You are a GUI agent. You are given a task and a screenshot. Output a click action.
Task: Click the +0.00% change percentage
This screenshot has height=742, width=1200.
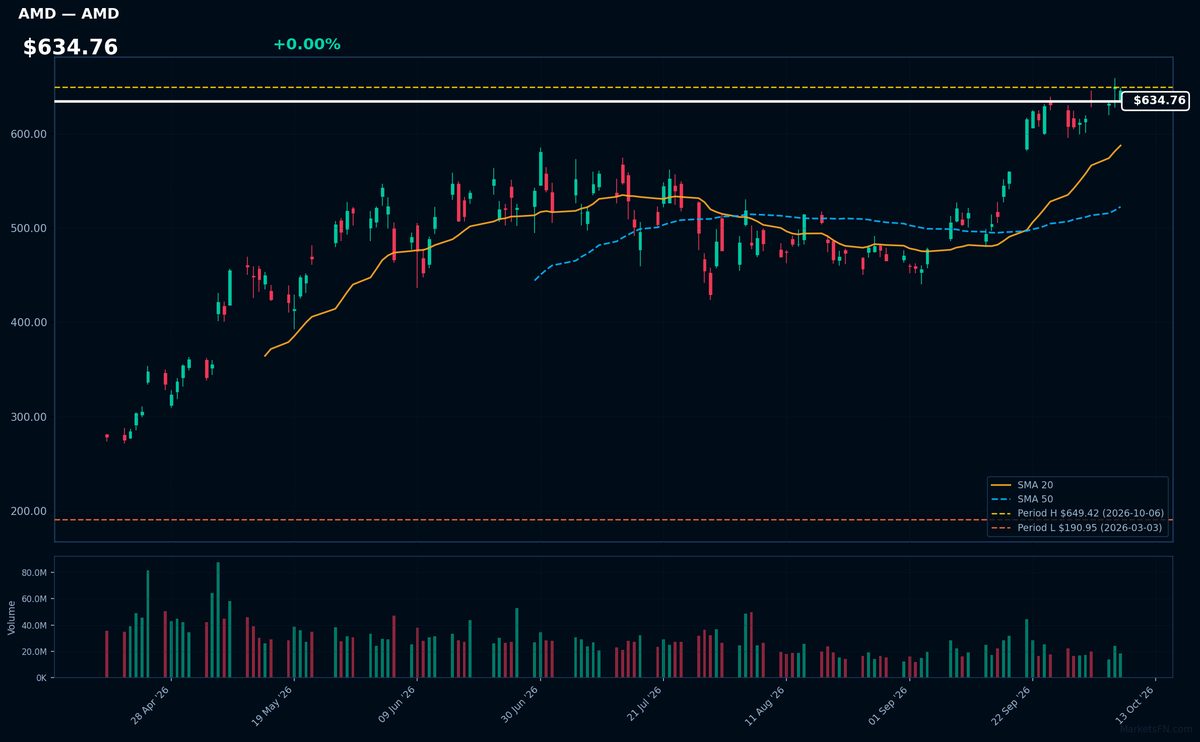pyautogui.click(x=306, y=44)
